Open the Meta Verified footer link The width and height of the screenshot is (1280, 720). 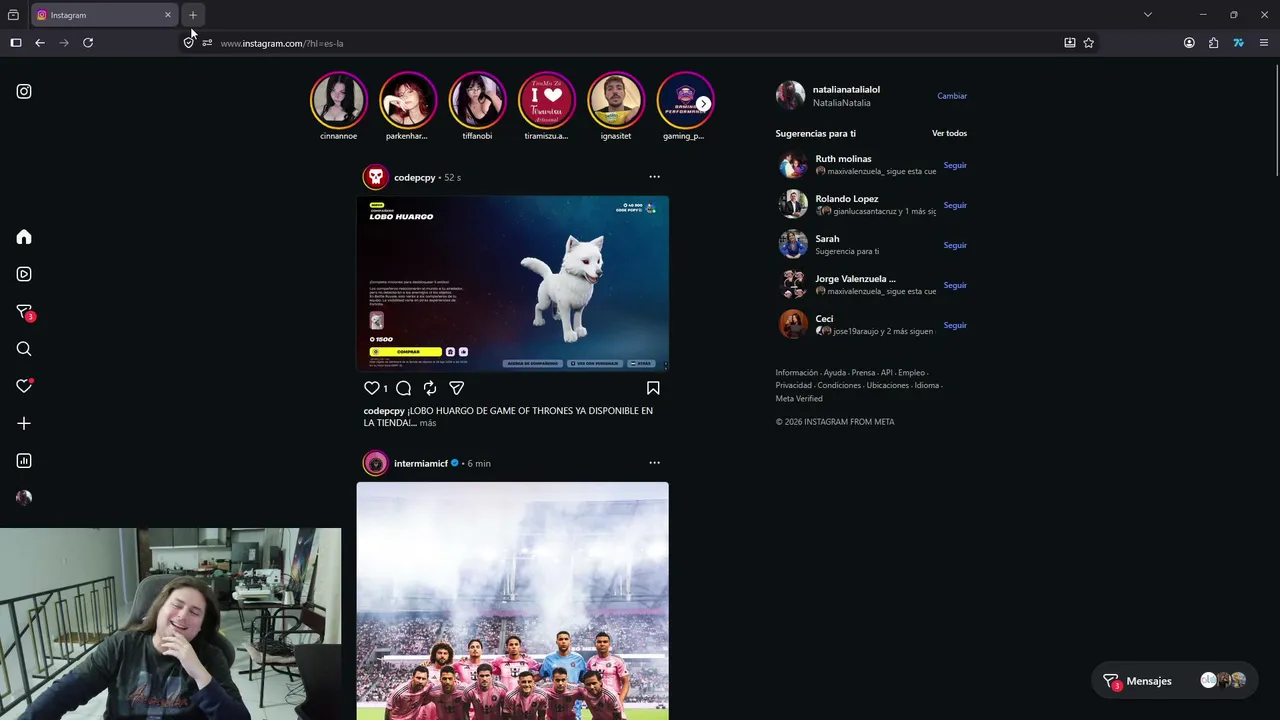[799, 398]
